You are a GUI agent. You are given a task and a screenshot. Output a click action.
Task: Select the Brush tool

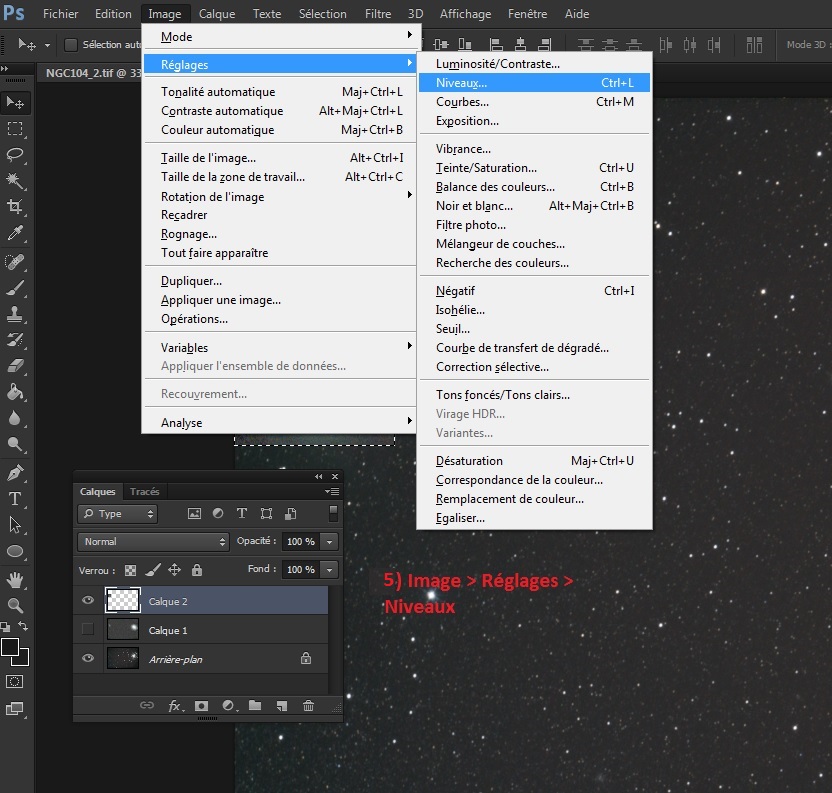[15, 288]
